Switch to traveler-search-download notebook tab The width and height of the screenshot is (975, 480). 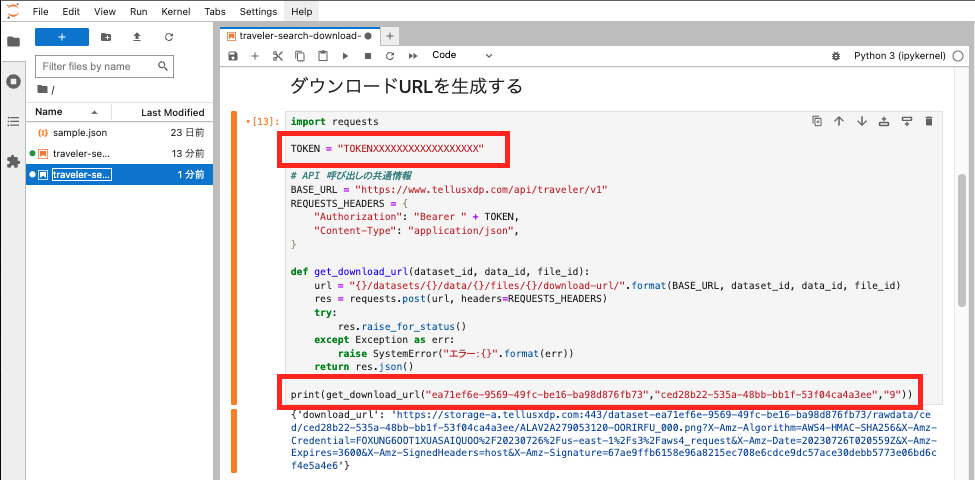(299, 36)
